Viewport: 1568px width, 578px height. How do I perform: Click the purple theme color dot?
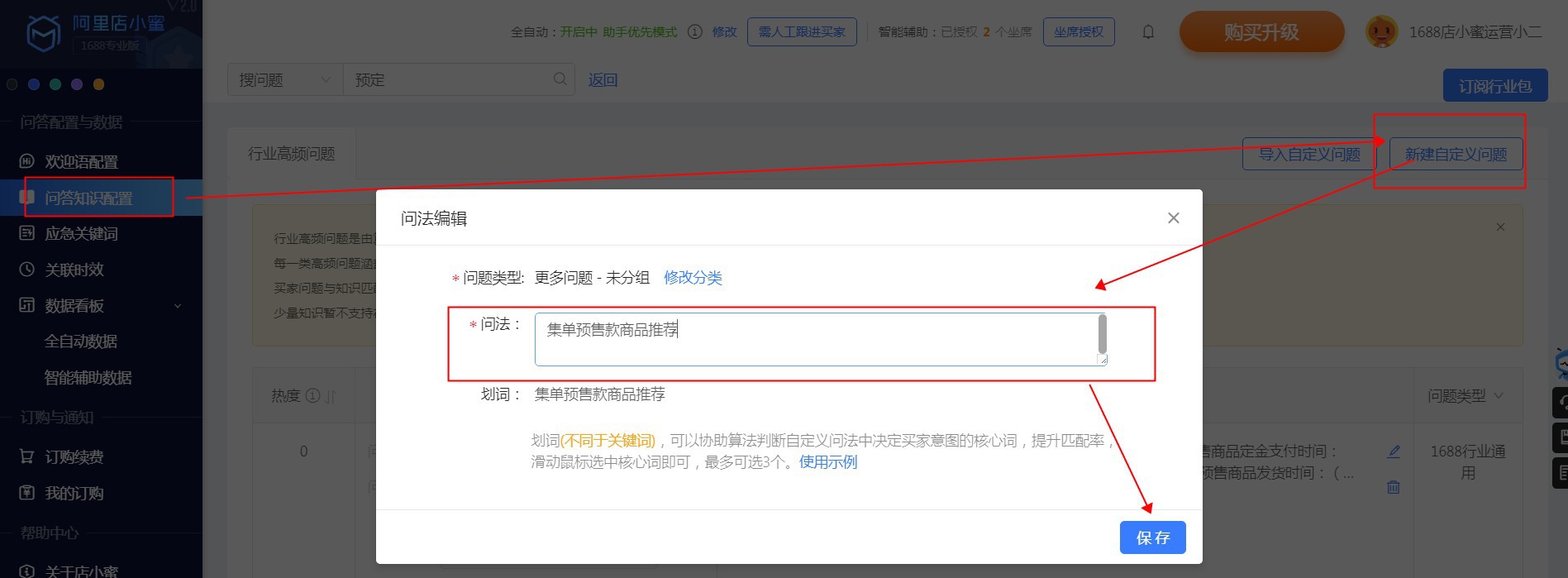pyautogui.click(x=77, y=84)
